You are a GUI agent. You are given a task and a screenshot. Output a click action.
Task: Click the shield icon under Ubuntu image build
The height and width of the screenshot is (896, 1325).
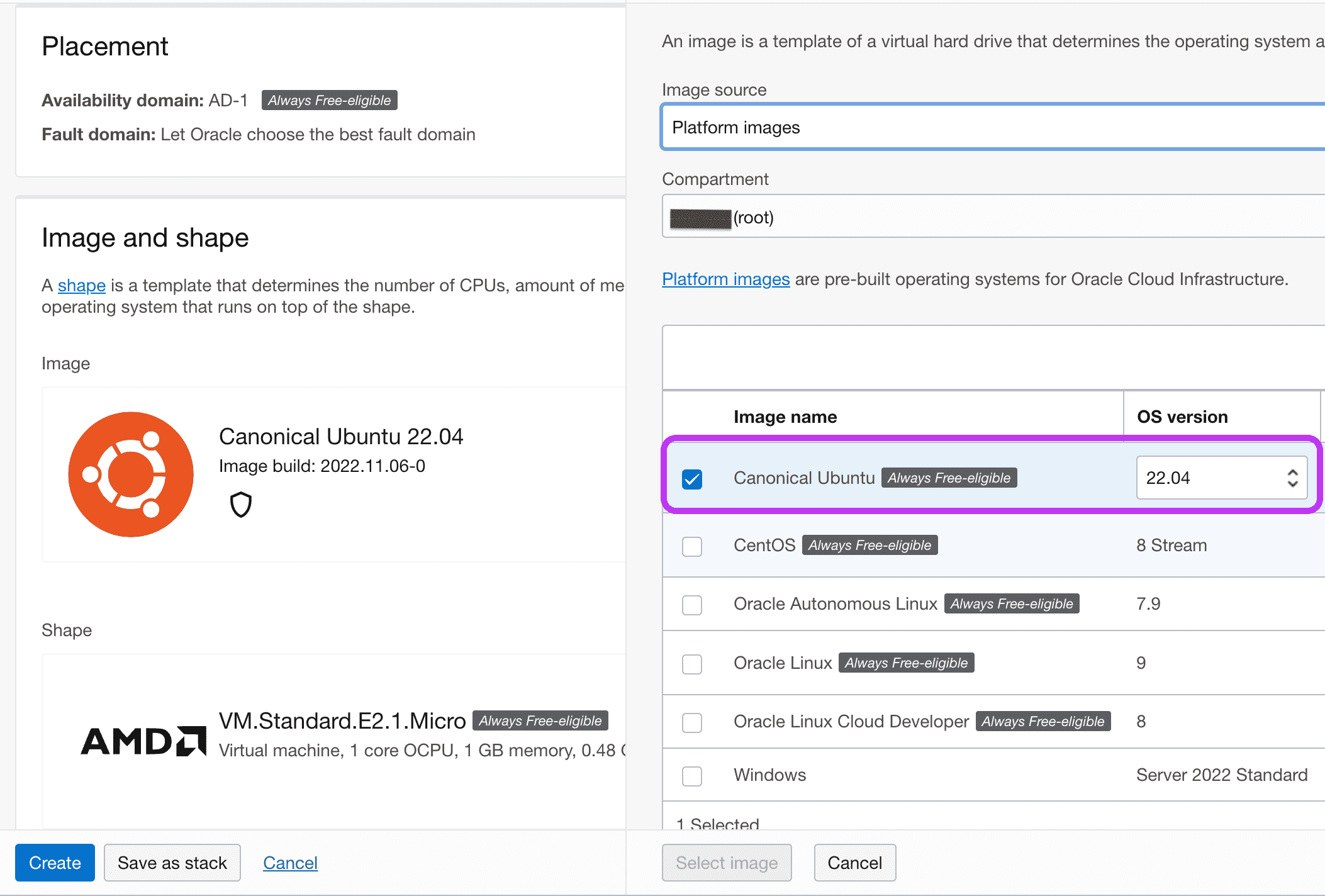241,505
